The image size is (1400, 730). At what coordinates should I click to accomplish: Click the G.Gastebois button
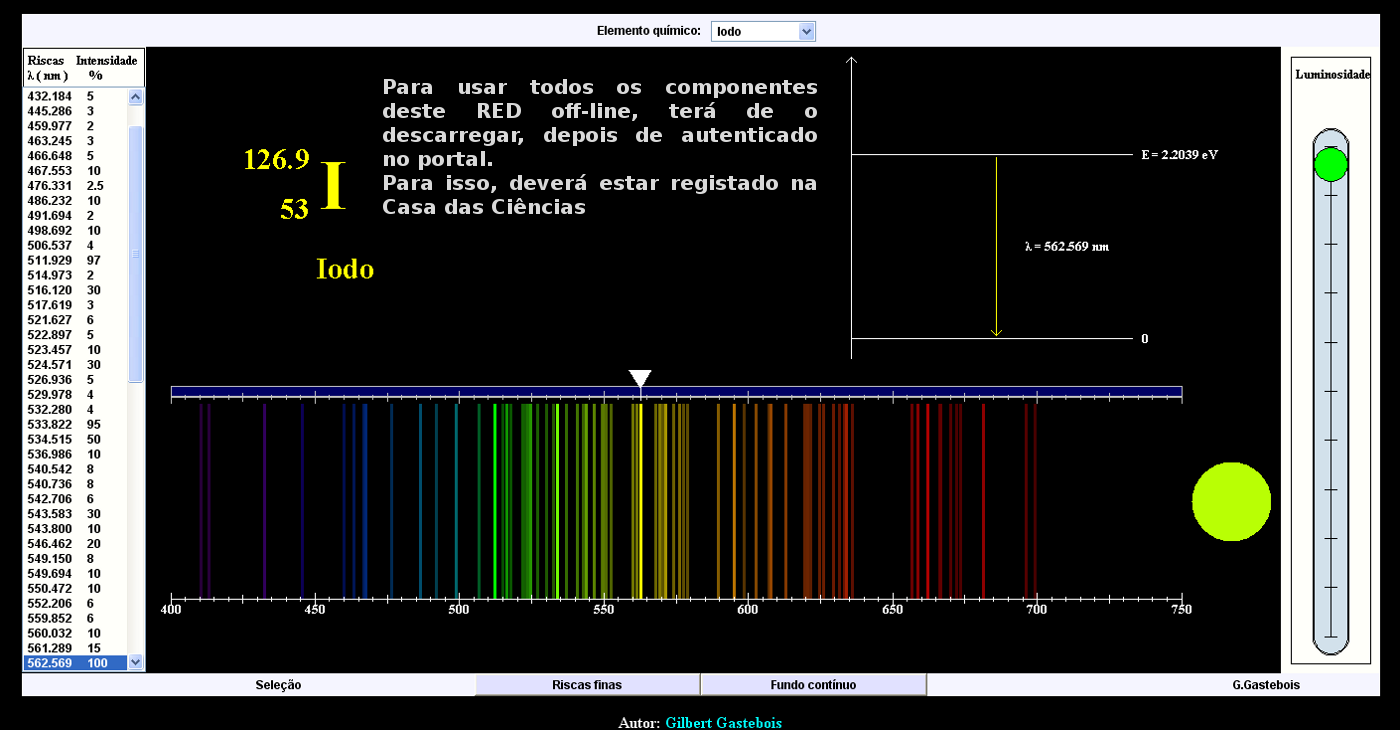point(1265,685)
